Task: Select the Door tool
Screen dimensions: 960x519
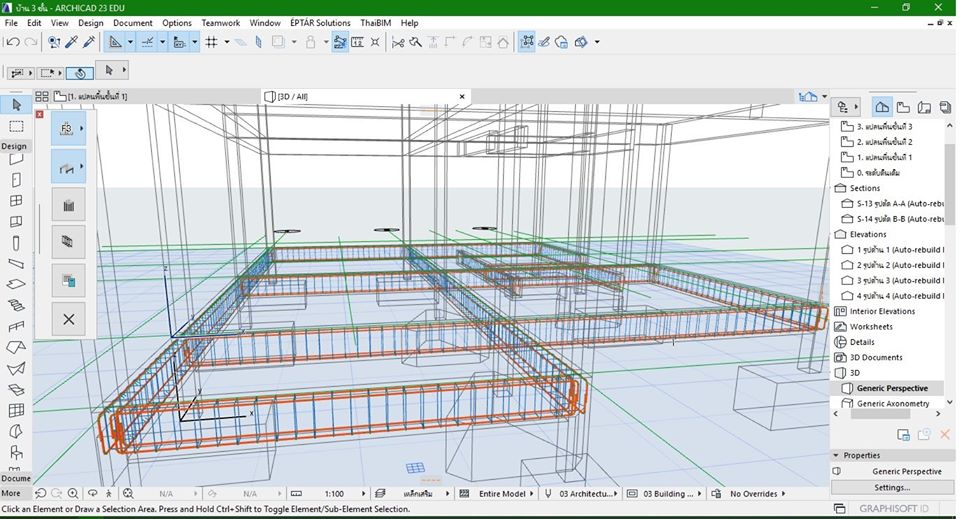Action: (17, 180)
